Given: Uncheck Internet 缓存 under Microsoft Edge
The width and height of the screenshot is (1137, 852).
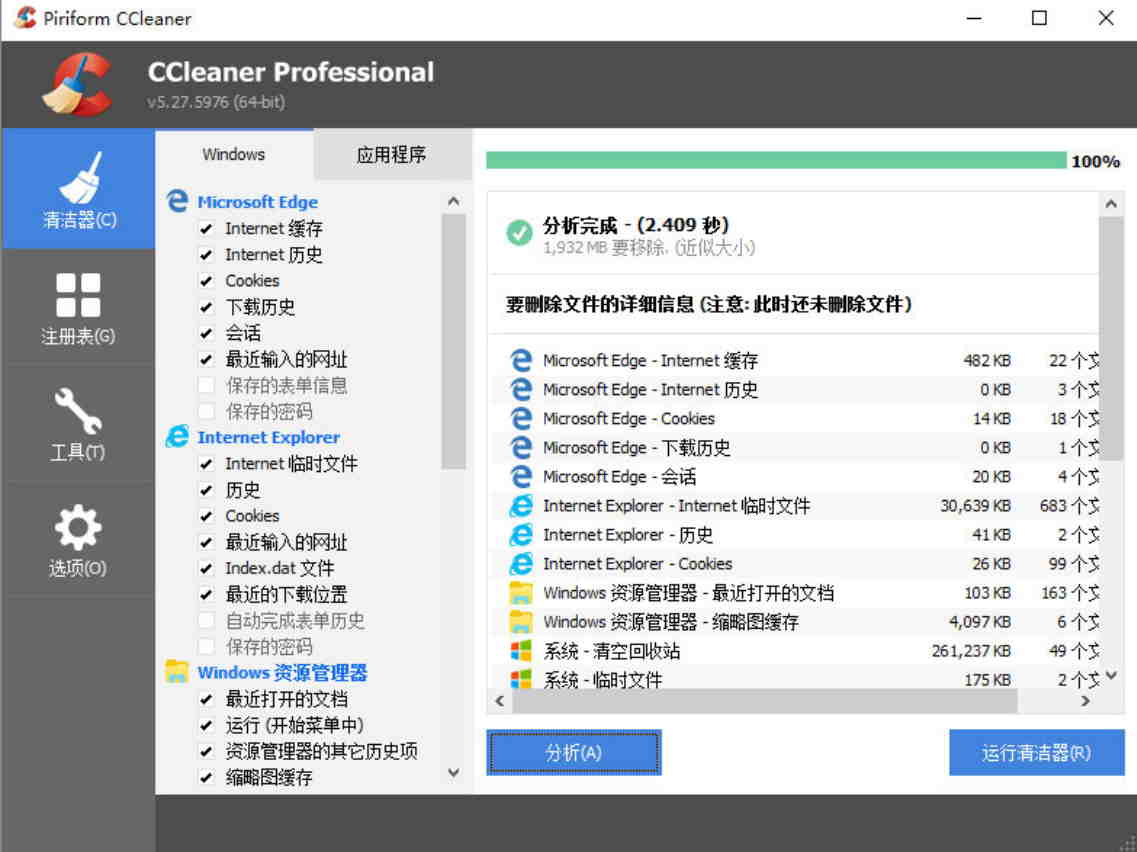Looking at the screenshot, I should click(207, 228).
